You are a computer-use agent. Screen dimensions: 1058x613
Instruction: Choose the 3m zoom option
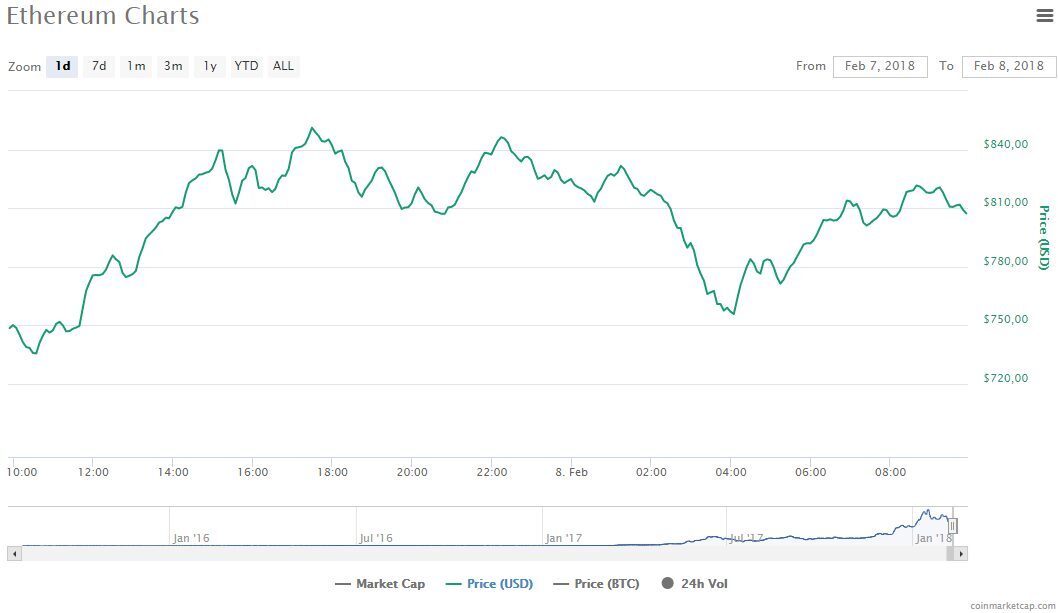click(173, 66)
